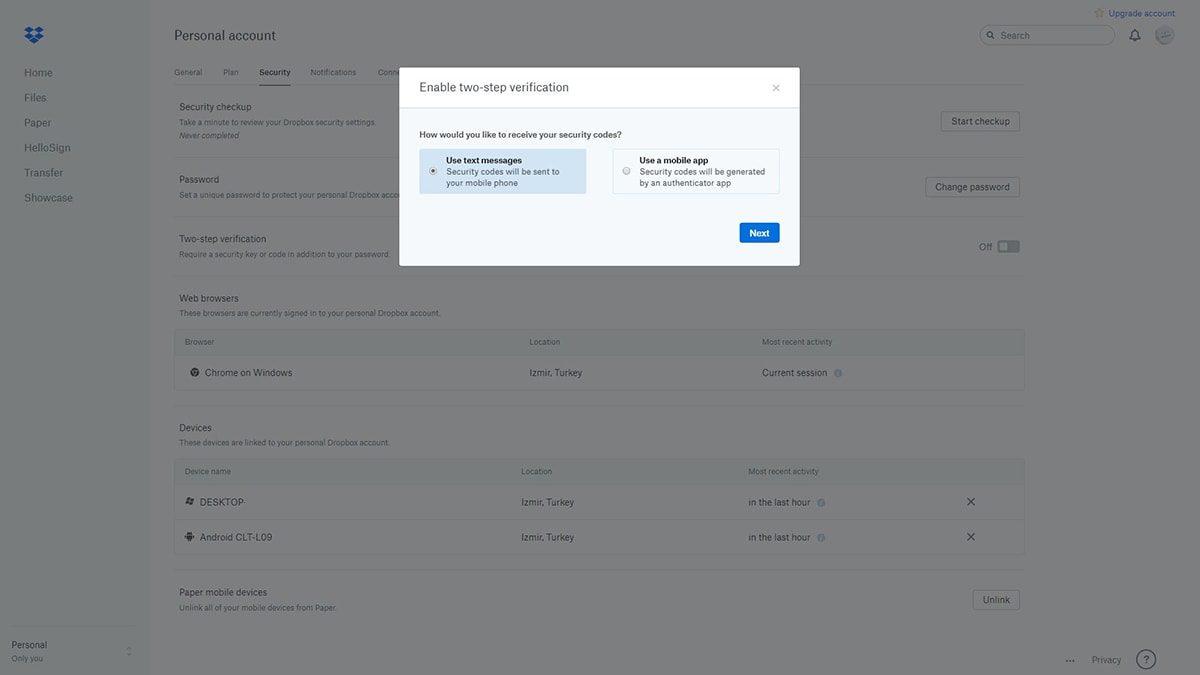Open the General settings tab

pos(188,70)
